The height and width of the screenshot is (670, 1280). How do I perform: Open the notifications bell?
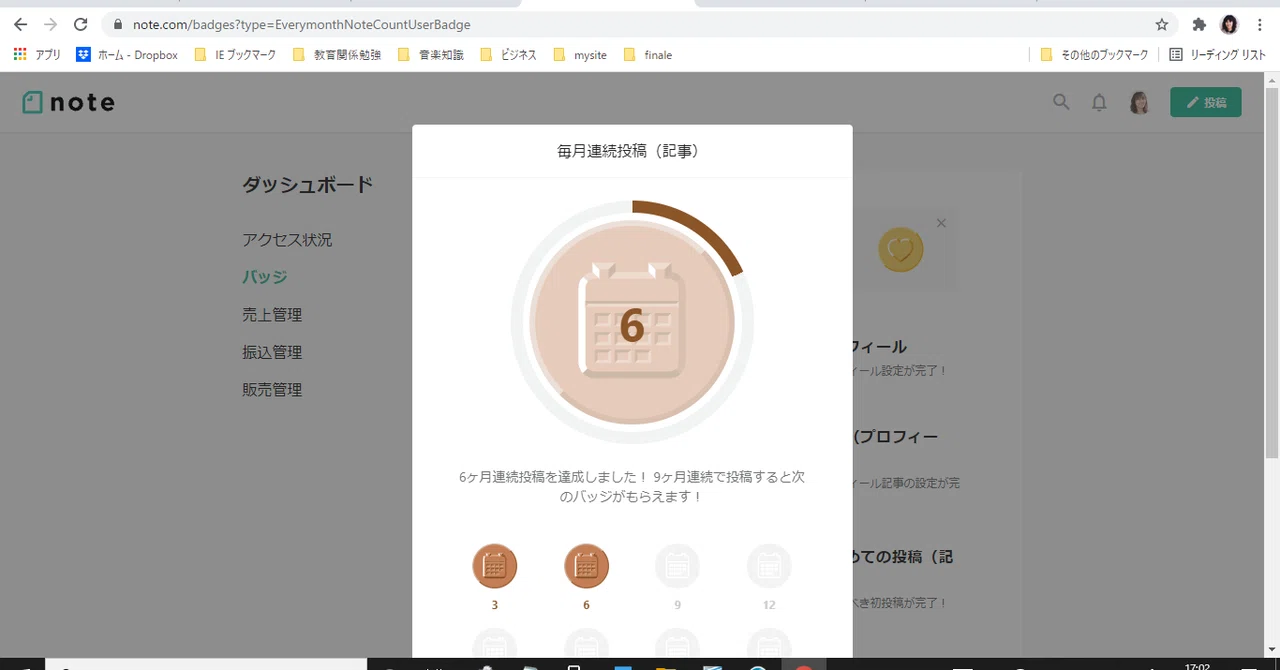coord(1099,102)
